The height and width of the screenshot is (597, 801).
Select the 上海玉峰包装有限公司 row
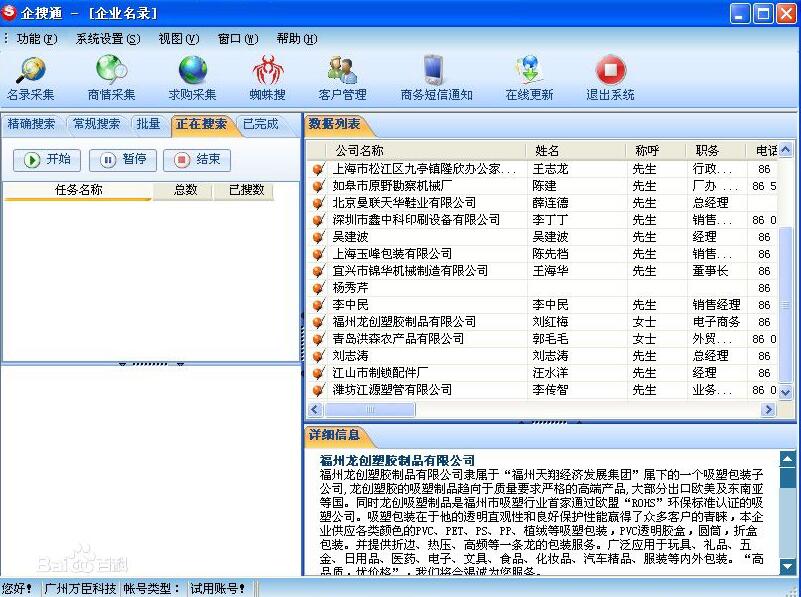click(x=400, y=253)
